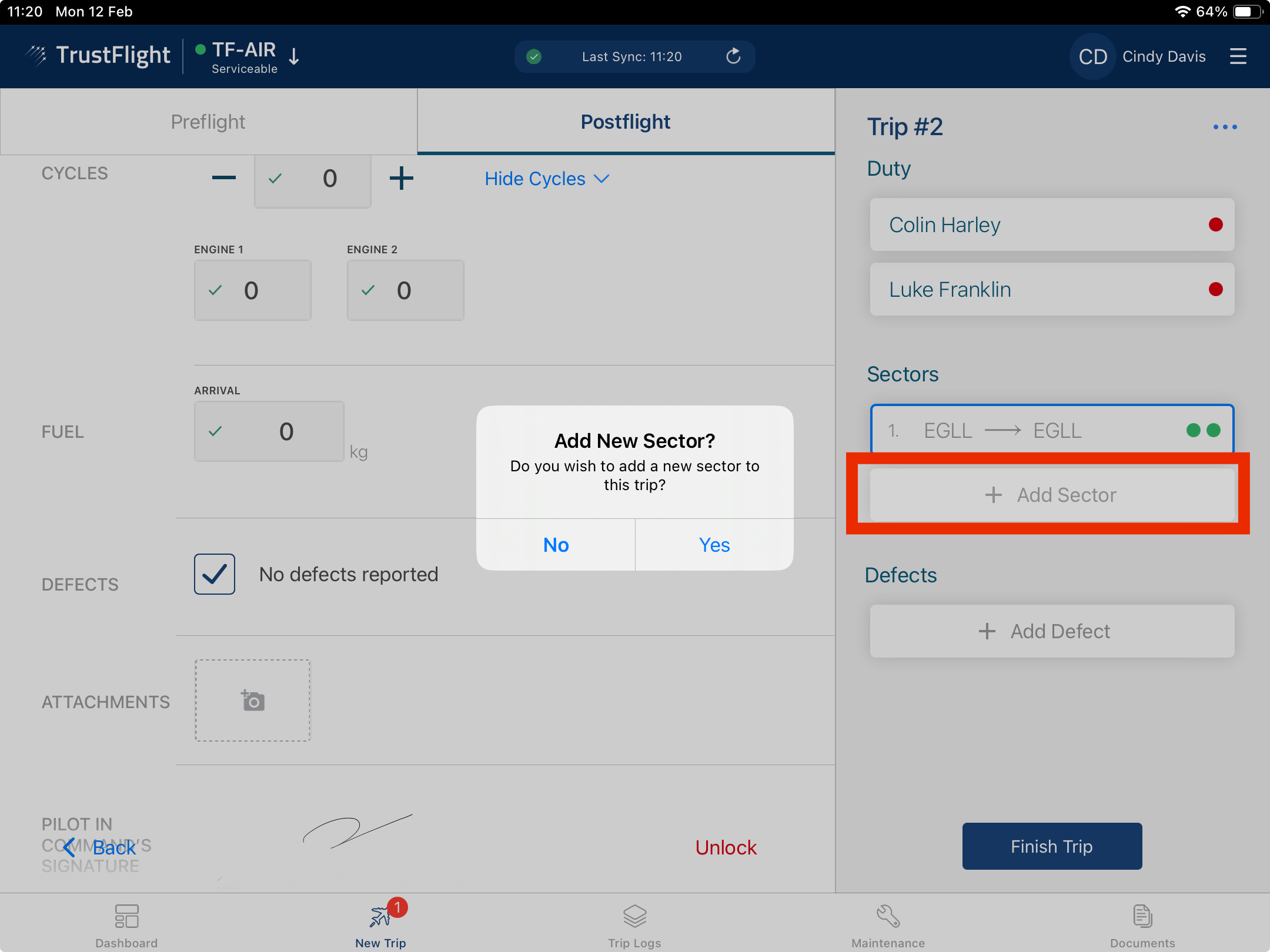
Task: Open Trip Logs from bottom bar
Action: [634, 925]
